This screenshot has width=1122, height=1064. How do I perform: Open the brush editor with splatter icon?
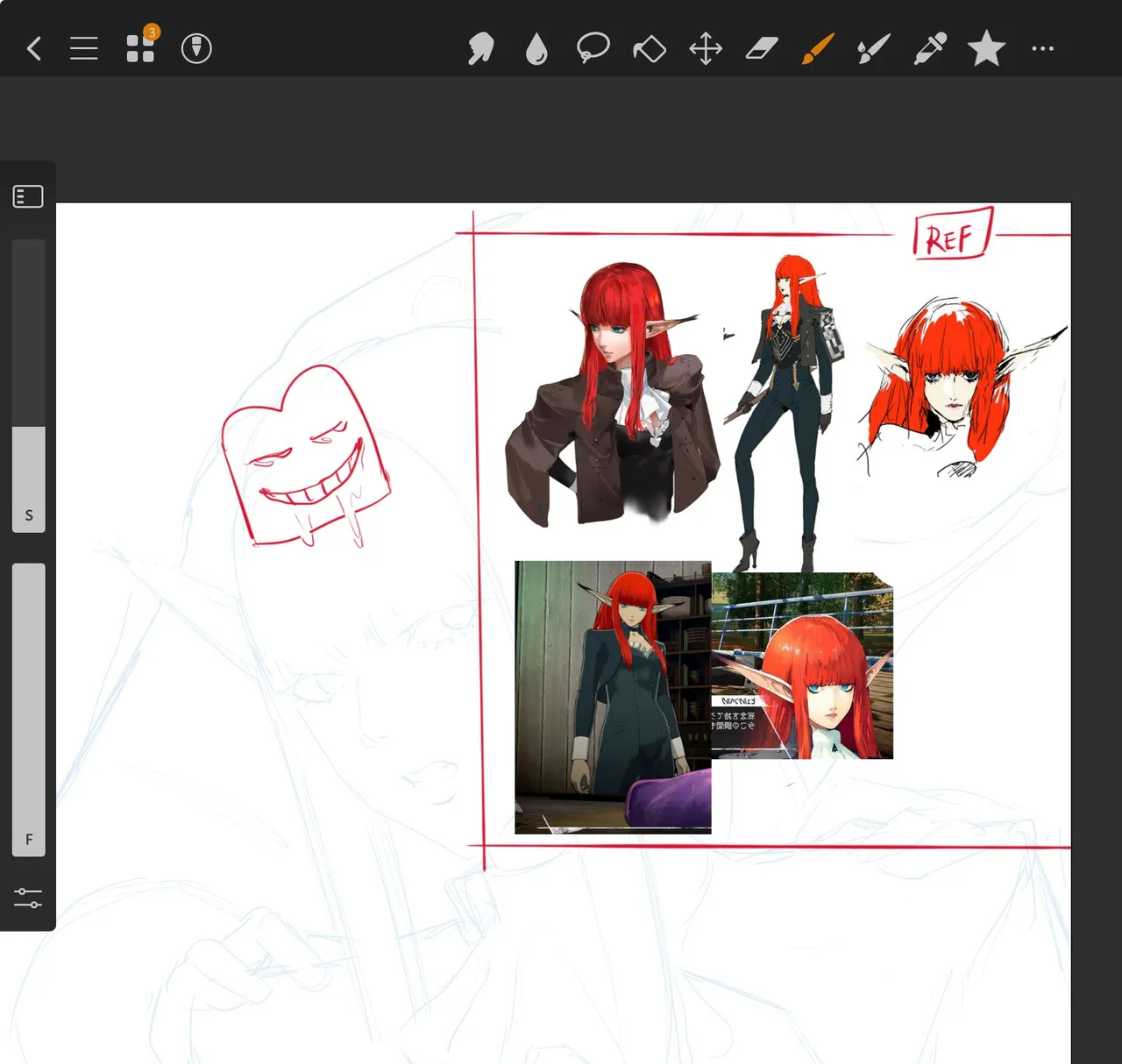[x=874, y=48]
